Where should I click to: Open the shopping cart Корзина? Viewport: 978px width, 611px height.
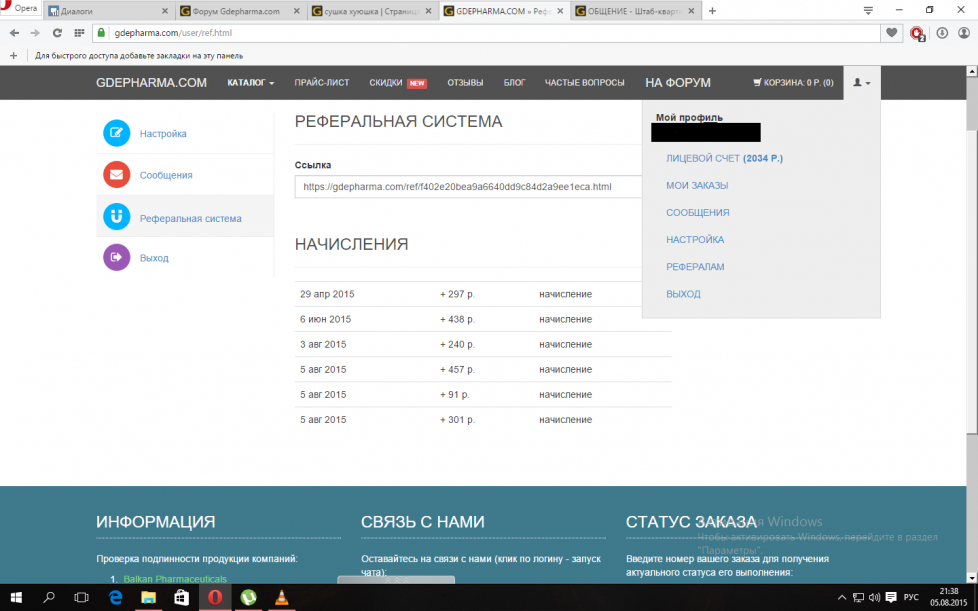click(x=792, y=83)
